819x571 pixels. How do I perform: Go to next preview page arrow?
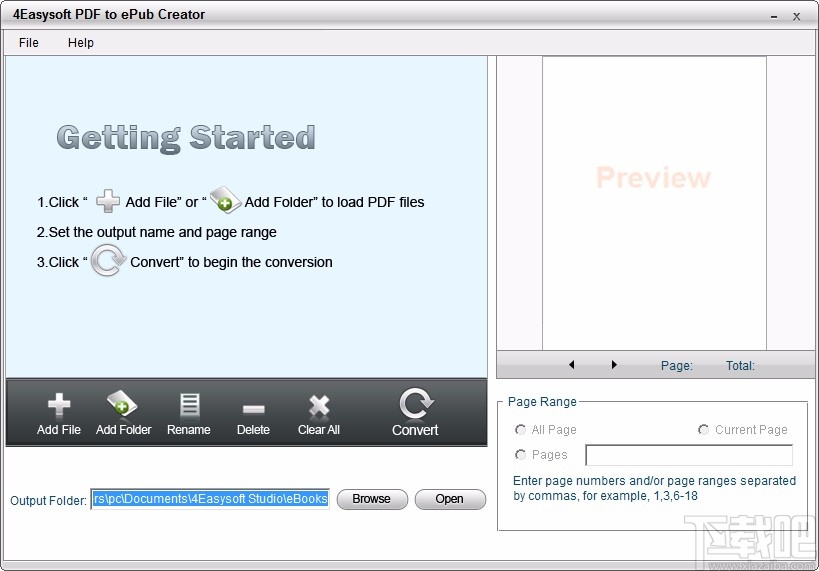click(x=614, y=365)
